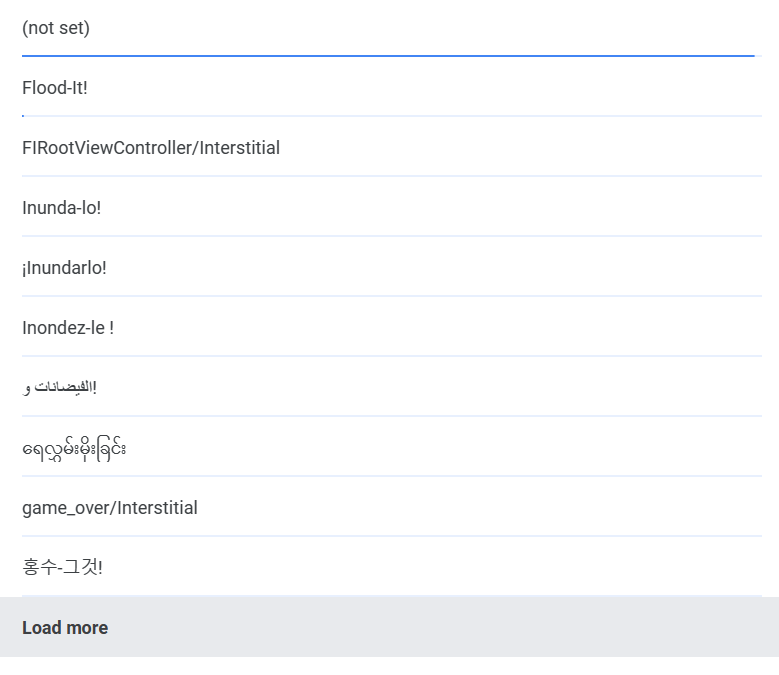Image resolution: width=779 pixels, height=675 pixels.
Task: Select the "(not set)" row
Action: click(x=391, y=28)
